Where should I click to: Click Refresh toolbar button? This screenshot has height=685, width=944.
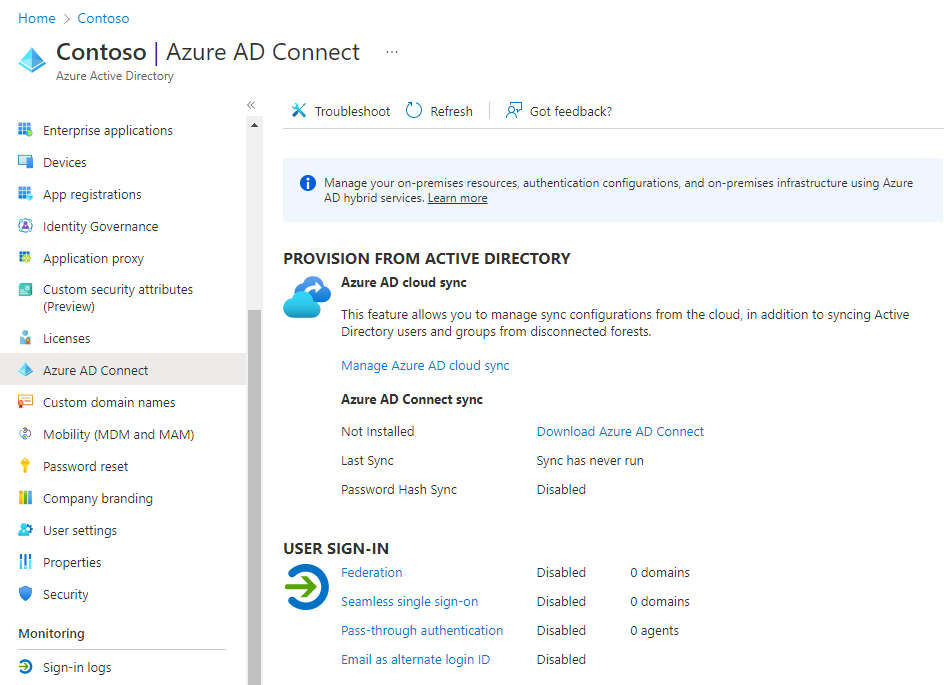[x=439, y=111]
